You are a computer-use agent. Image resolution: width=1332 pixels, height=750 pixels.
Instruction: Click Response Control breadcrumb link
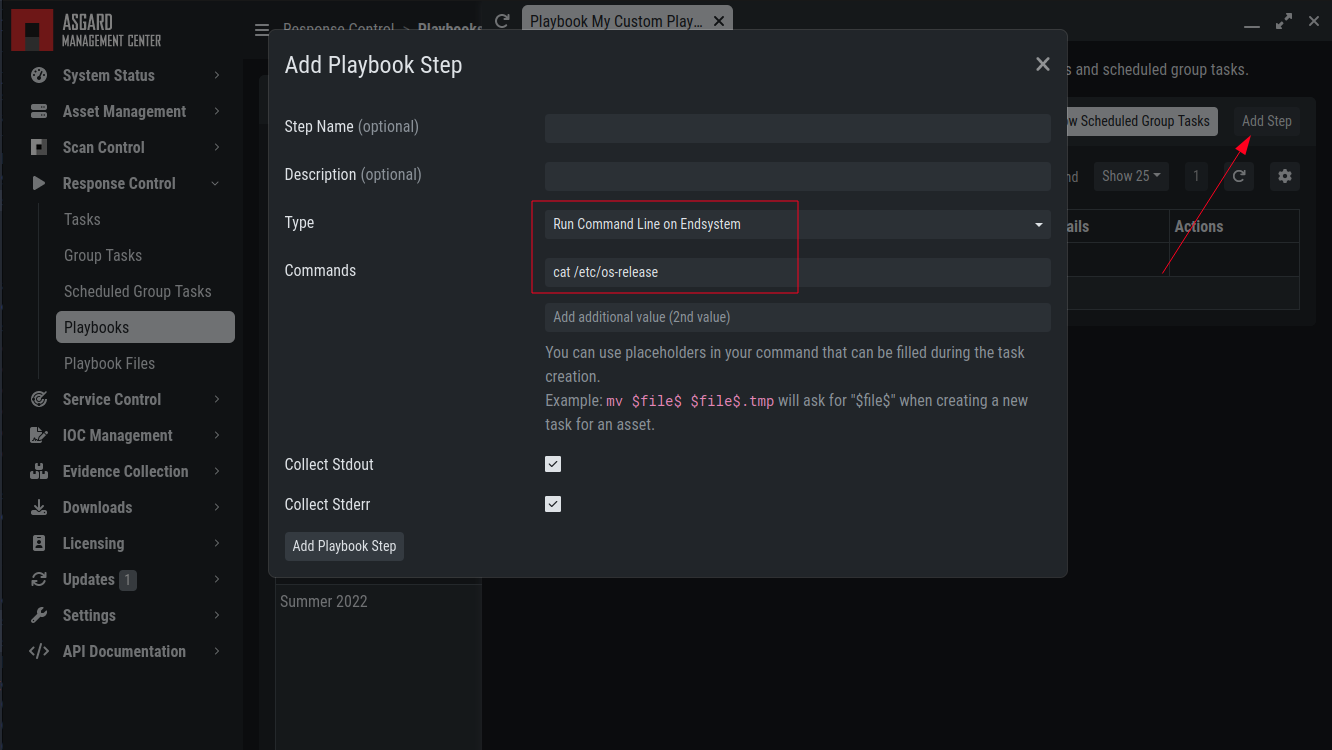338,29
